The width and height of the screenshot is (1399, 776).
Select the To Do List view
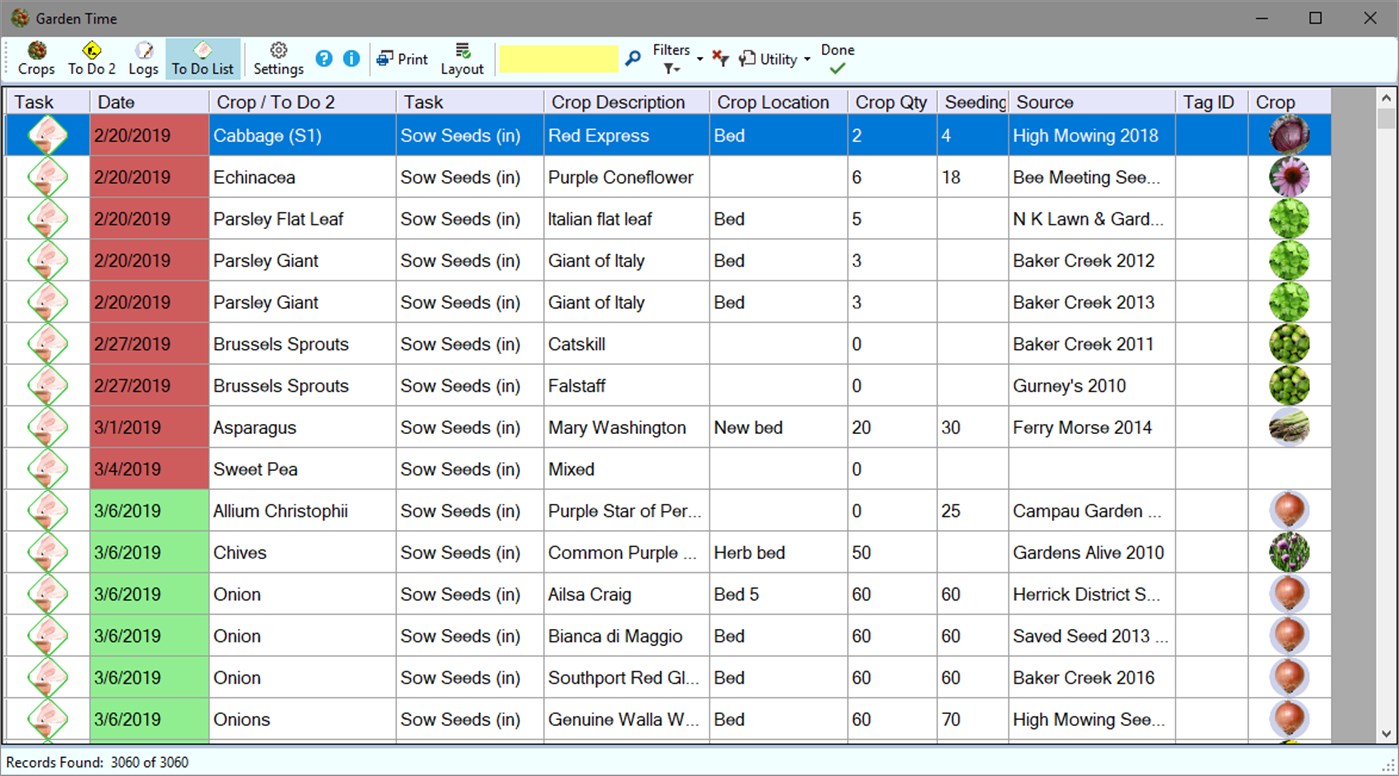click(203, 57)
